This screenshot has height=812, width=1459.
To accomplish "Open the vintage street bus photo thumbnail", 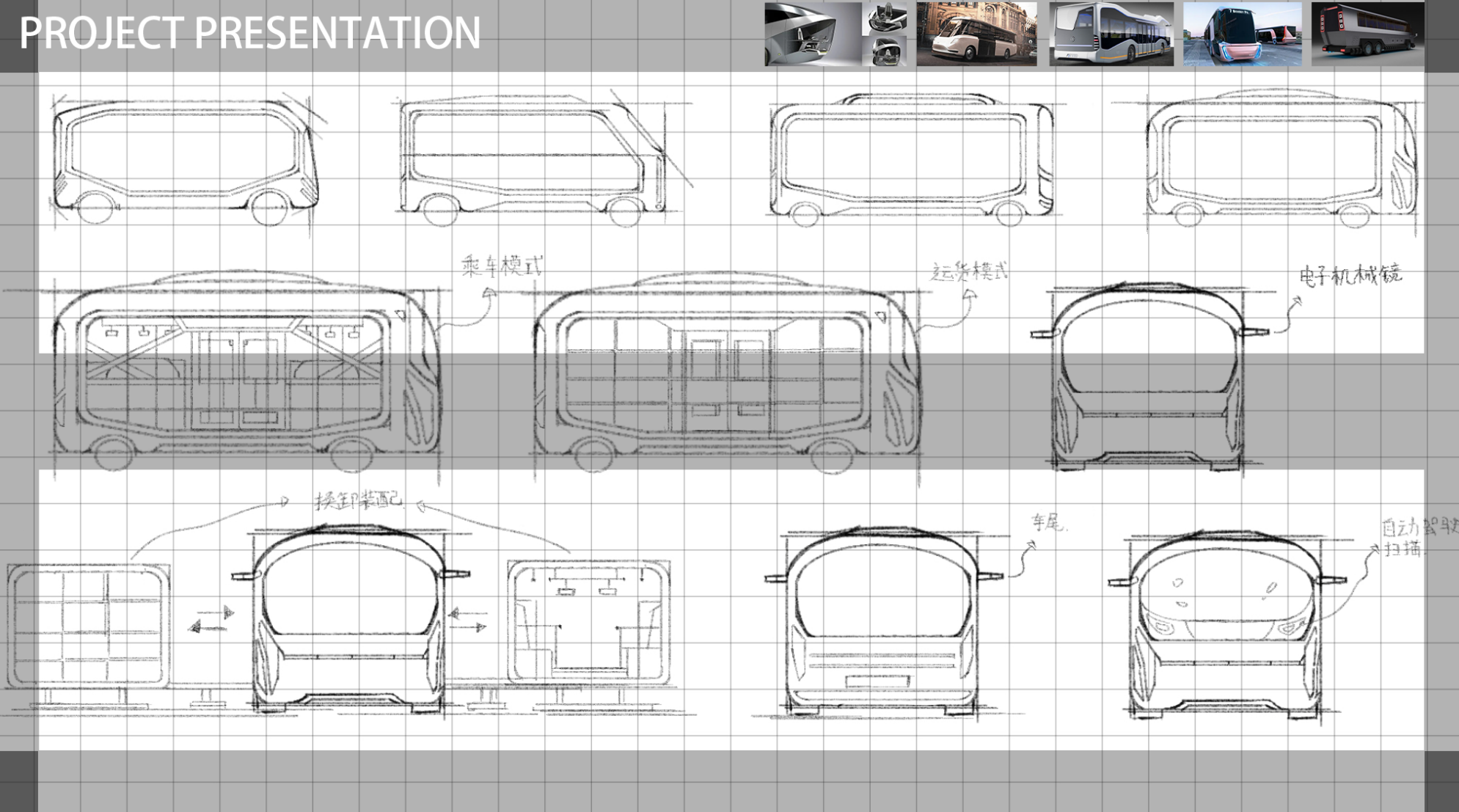I will click(976, 33).
